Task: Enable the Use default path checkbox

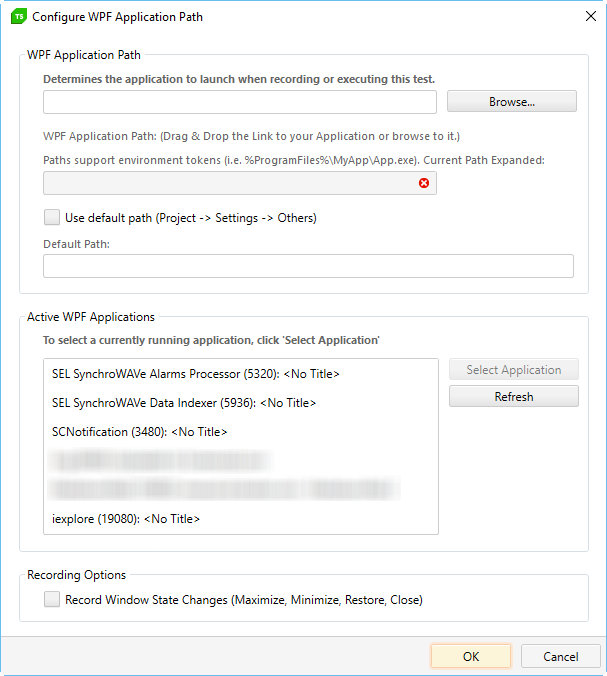Action: [52, 217]
